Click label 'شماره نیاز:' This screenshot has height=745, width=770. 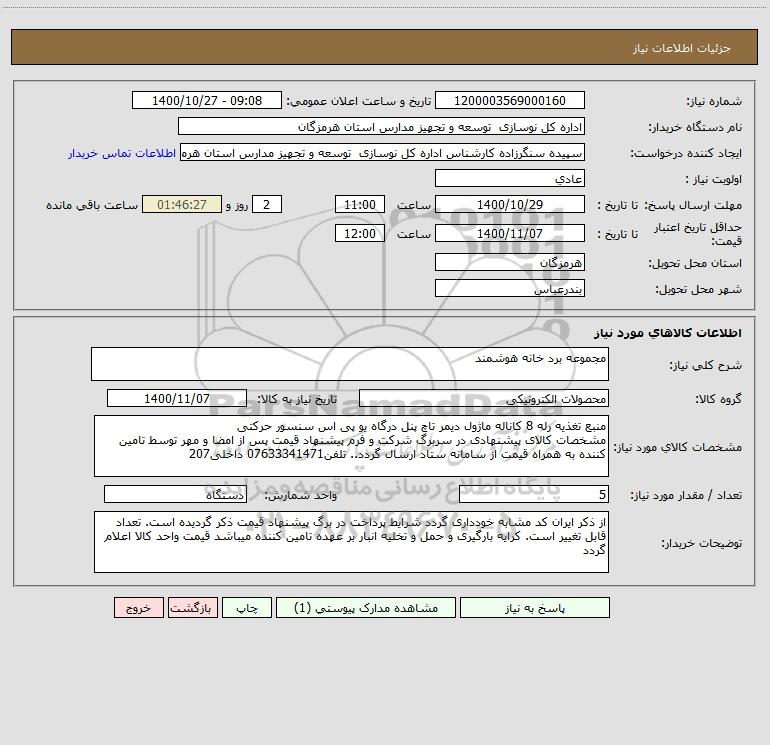pos(714,102)
